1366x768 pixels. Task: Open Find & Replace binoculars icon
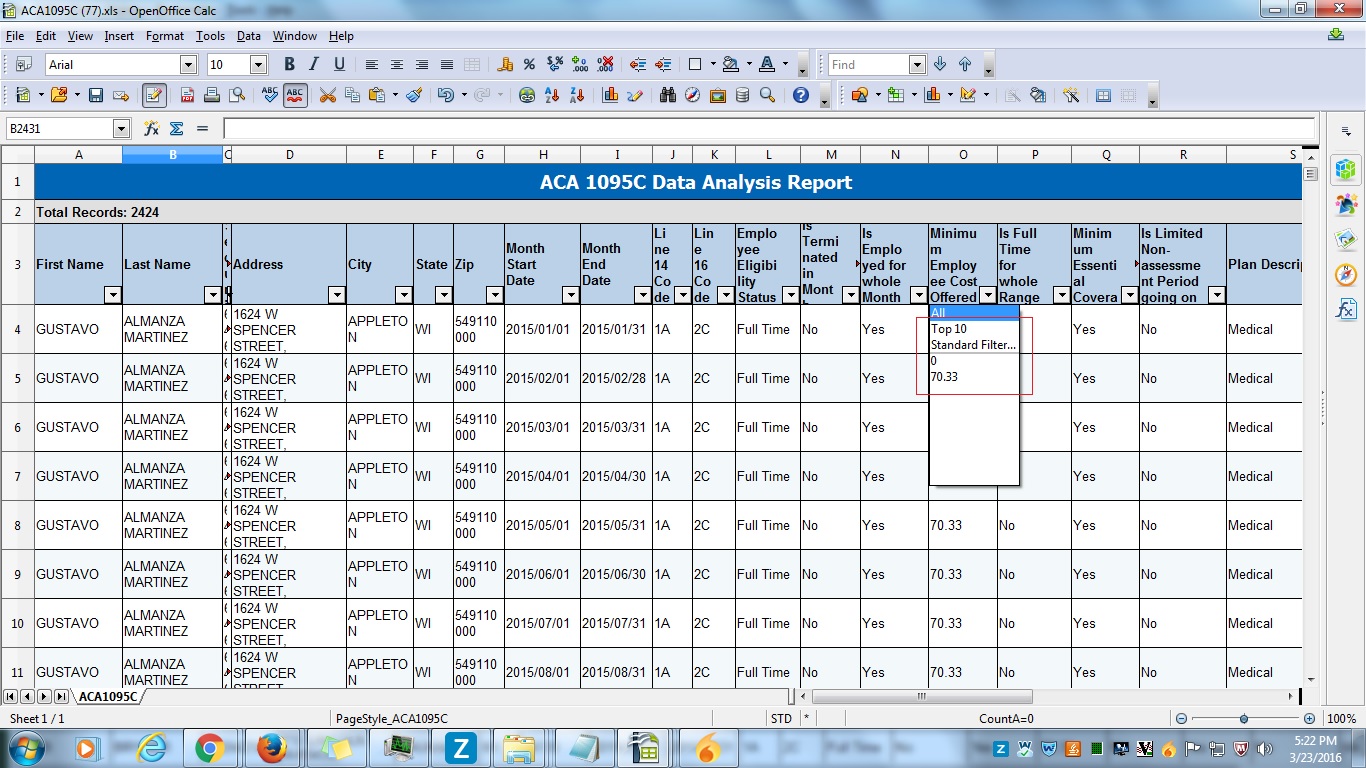click(x=667, y=95)
